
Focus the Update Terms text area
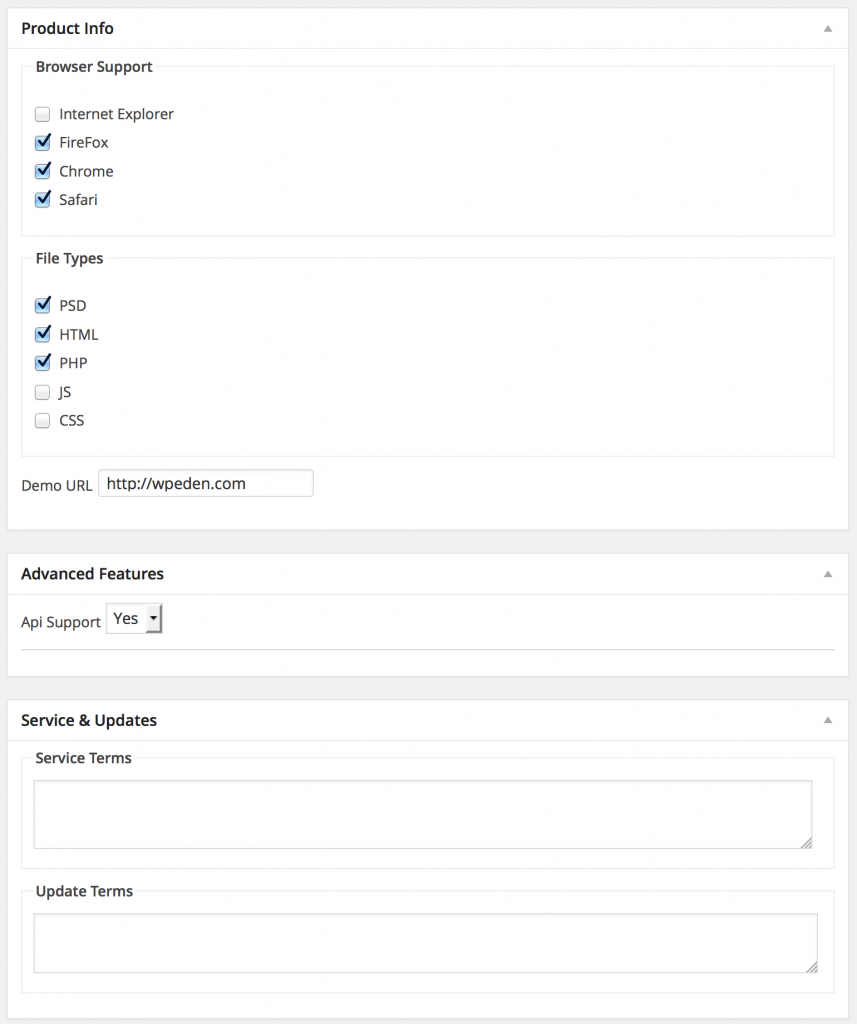[425, 943]
